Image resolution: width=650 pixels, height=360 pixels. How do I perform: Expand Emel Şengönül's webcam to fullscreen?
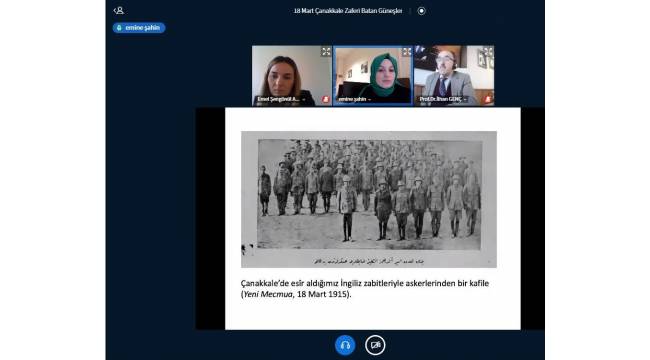point(326,51)
